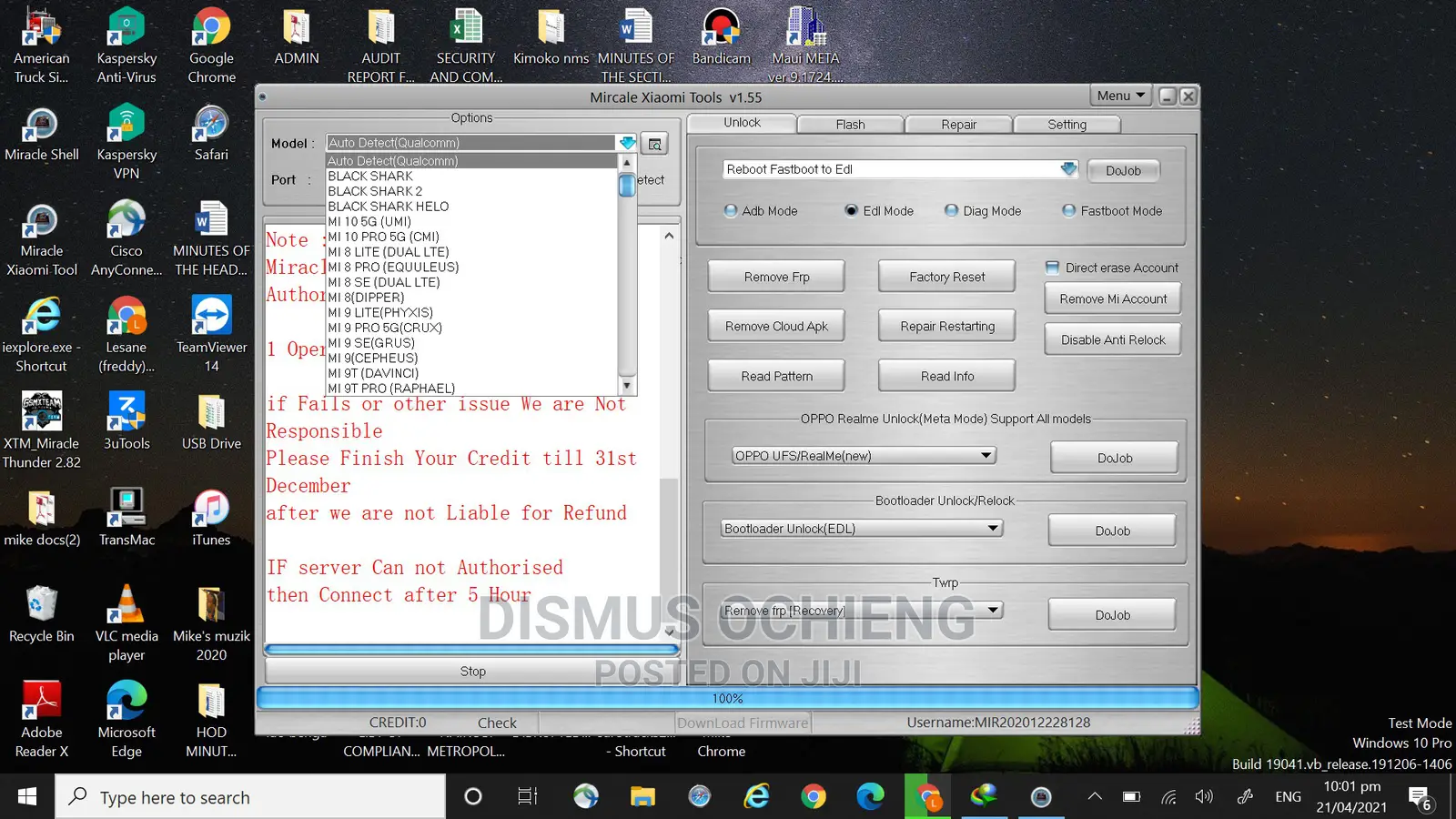
Task: Launch the Maui META desktop shortcut
Action: click(x=805, y=45)
